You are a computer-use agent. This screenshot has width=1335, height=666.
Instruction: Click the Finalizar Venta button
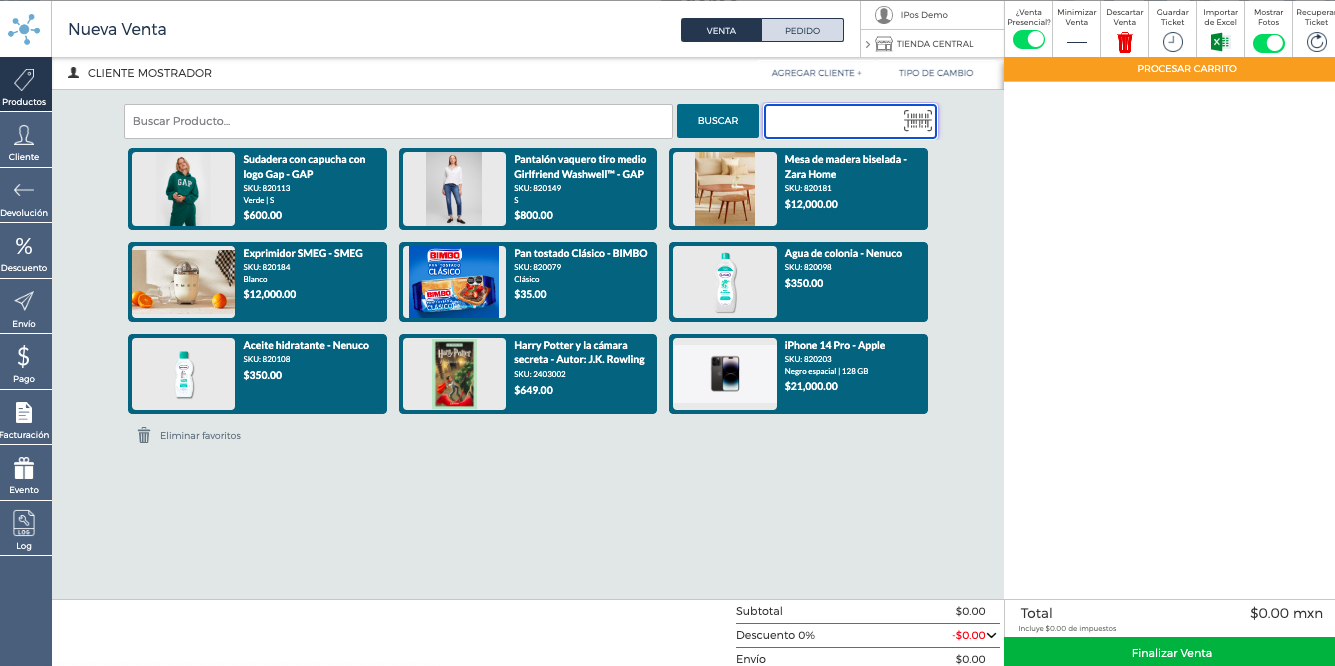coord(1170,652)
